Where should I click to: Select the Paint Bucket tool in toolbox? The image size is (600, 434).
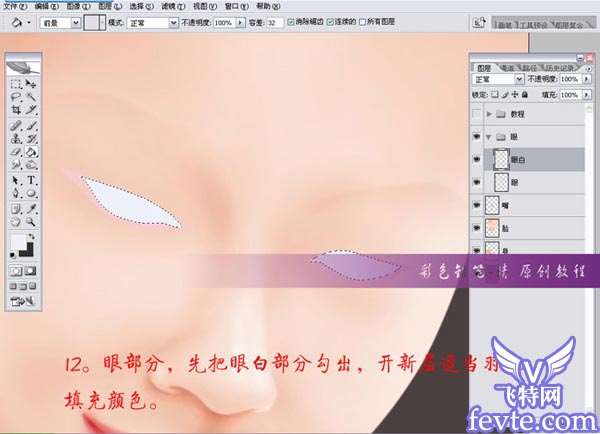tap(31, 152)
